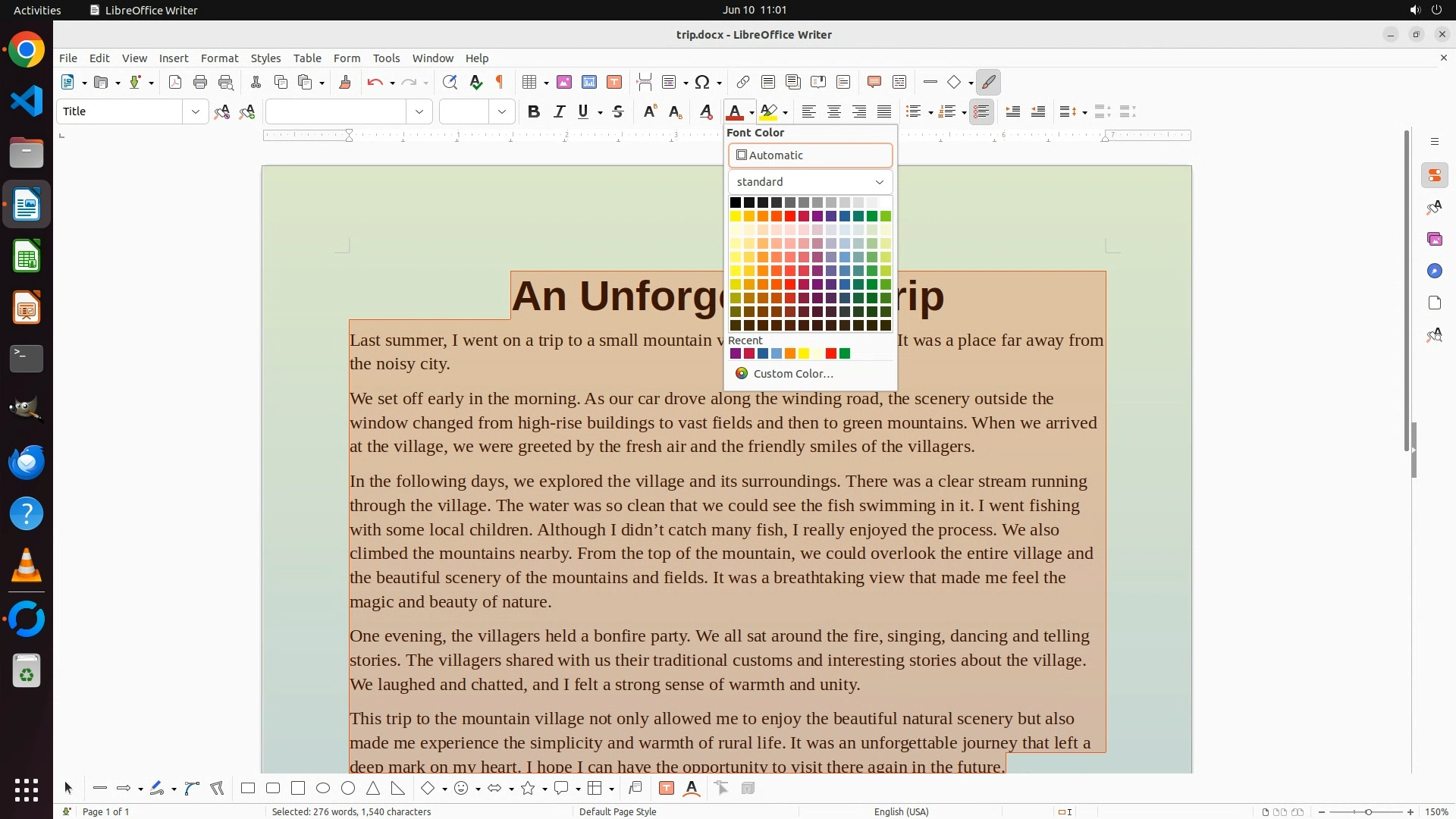Screen dimensions: 1456x819
Task: Toggle Italic formatting
Action: coord(559,112)
